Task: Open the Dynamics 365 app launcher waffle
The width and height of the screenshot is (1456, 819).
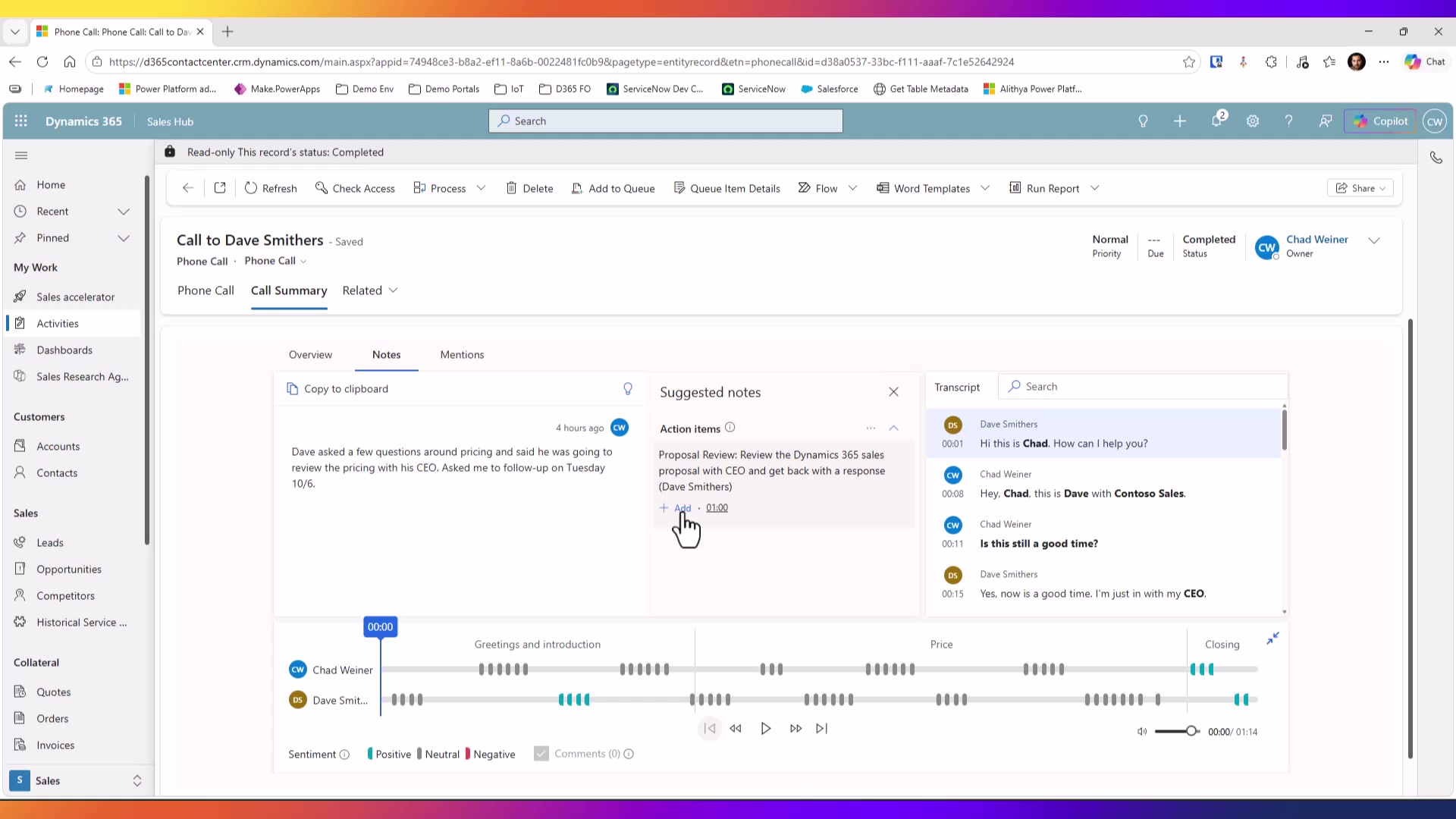Action: [21, 121]
